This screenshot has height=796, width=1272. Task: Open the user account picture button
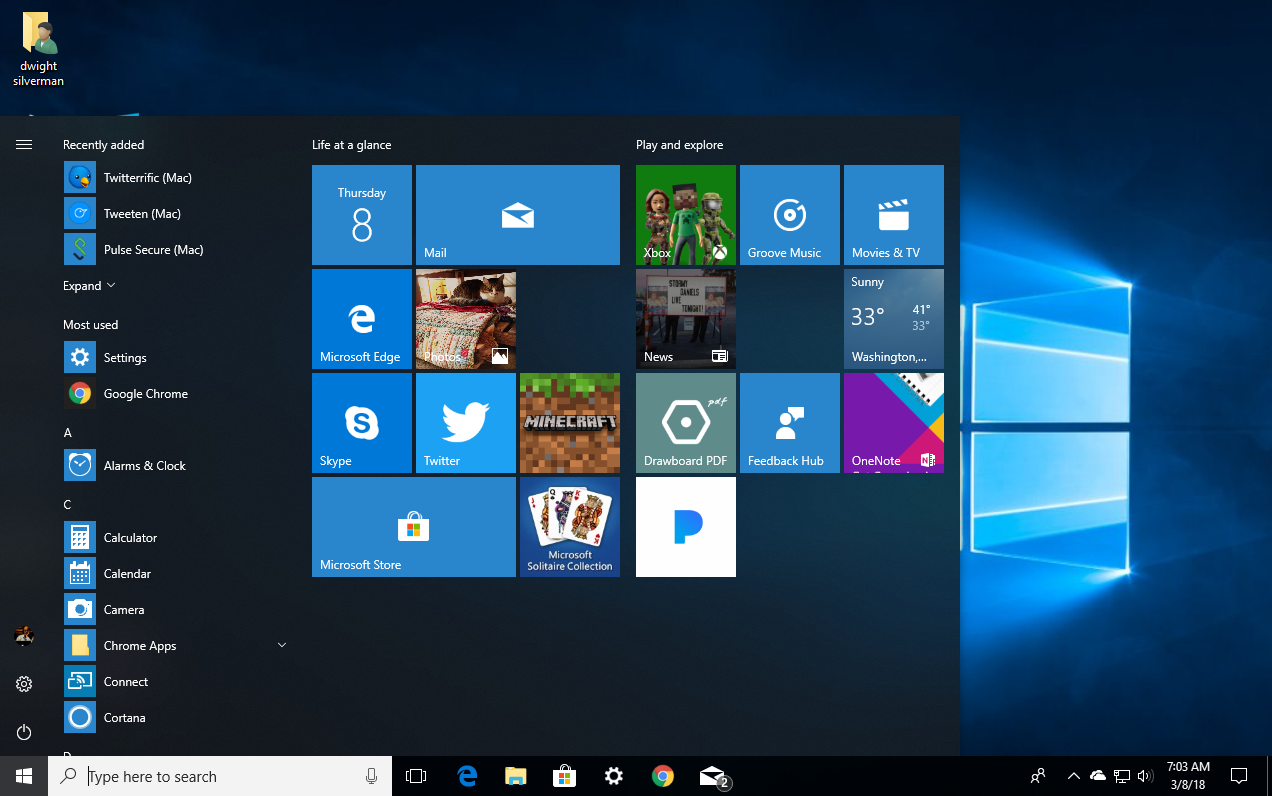(x=24, y=636)
